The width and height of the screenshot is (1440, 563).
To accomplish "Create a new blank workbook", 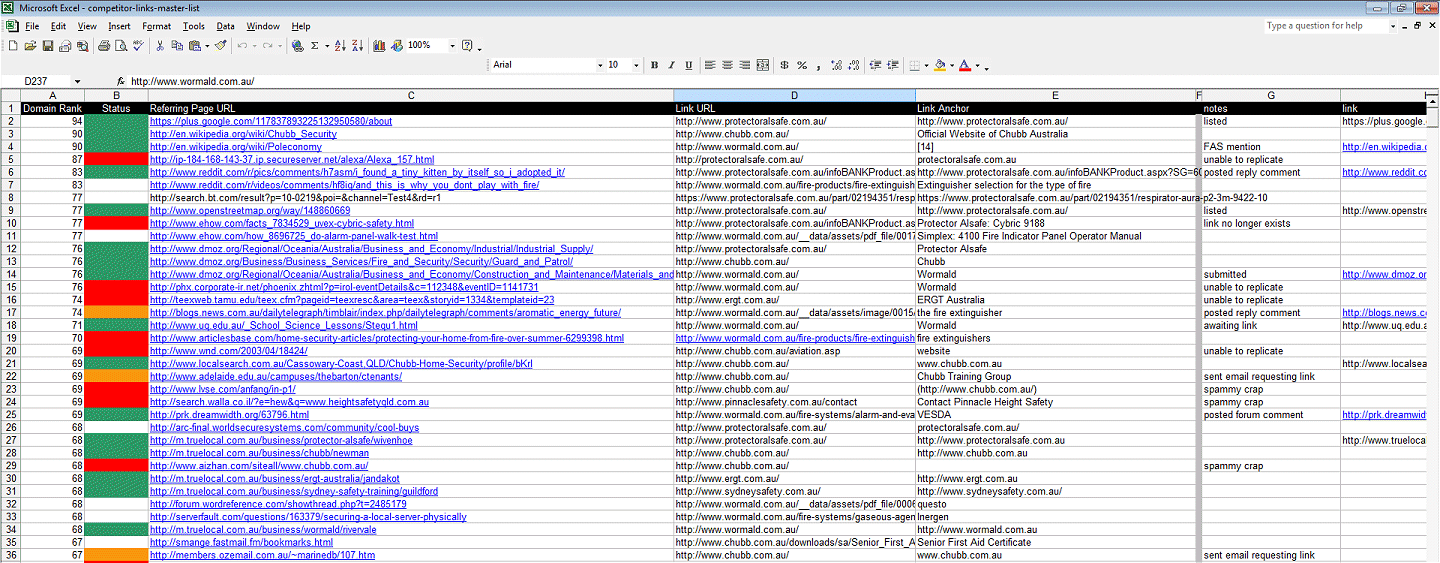I will (13, 45).
